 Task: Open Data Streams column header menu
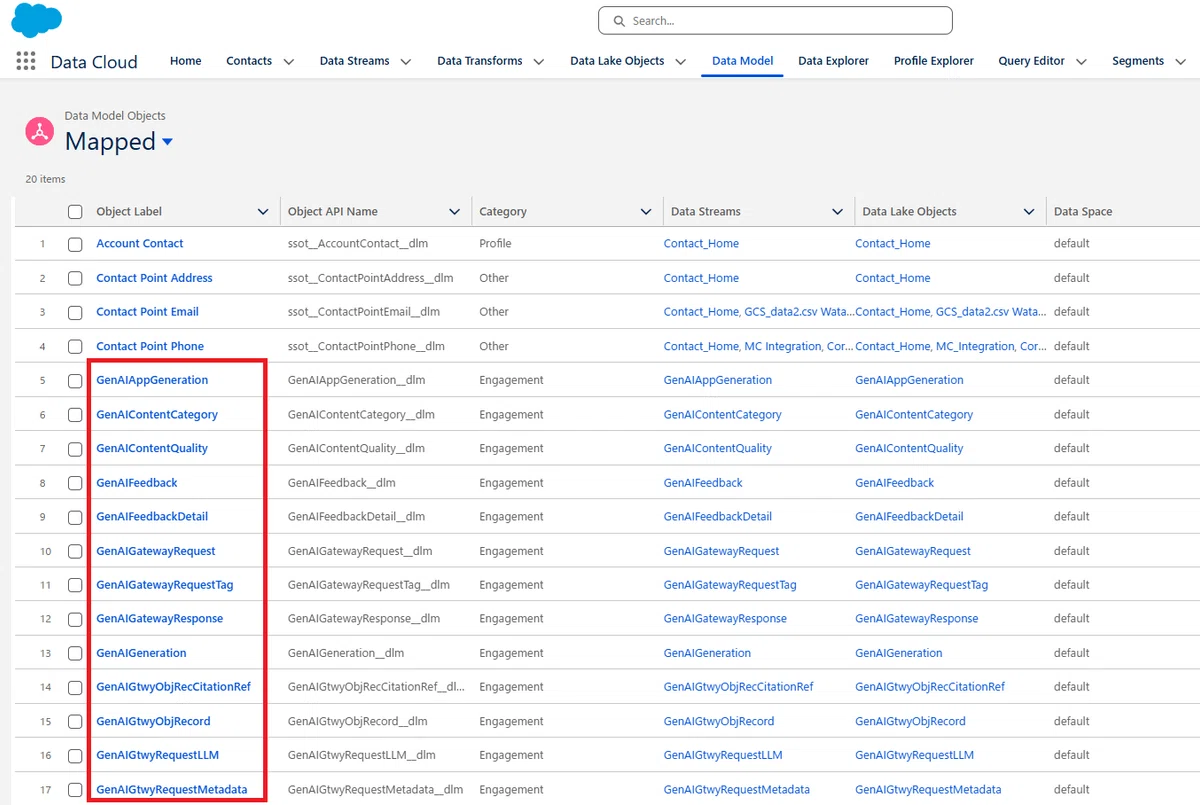[838, 212]
